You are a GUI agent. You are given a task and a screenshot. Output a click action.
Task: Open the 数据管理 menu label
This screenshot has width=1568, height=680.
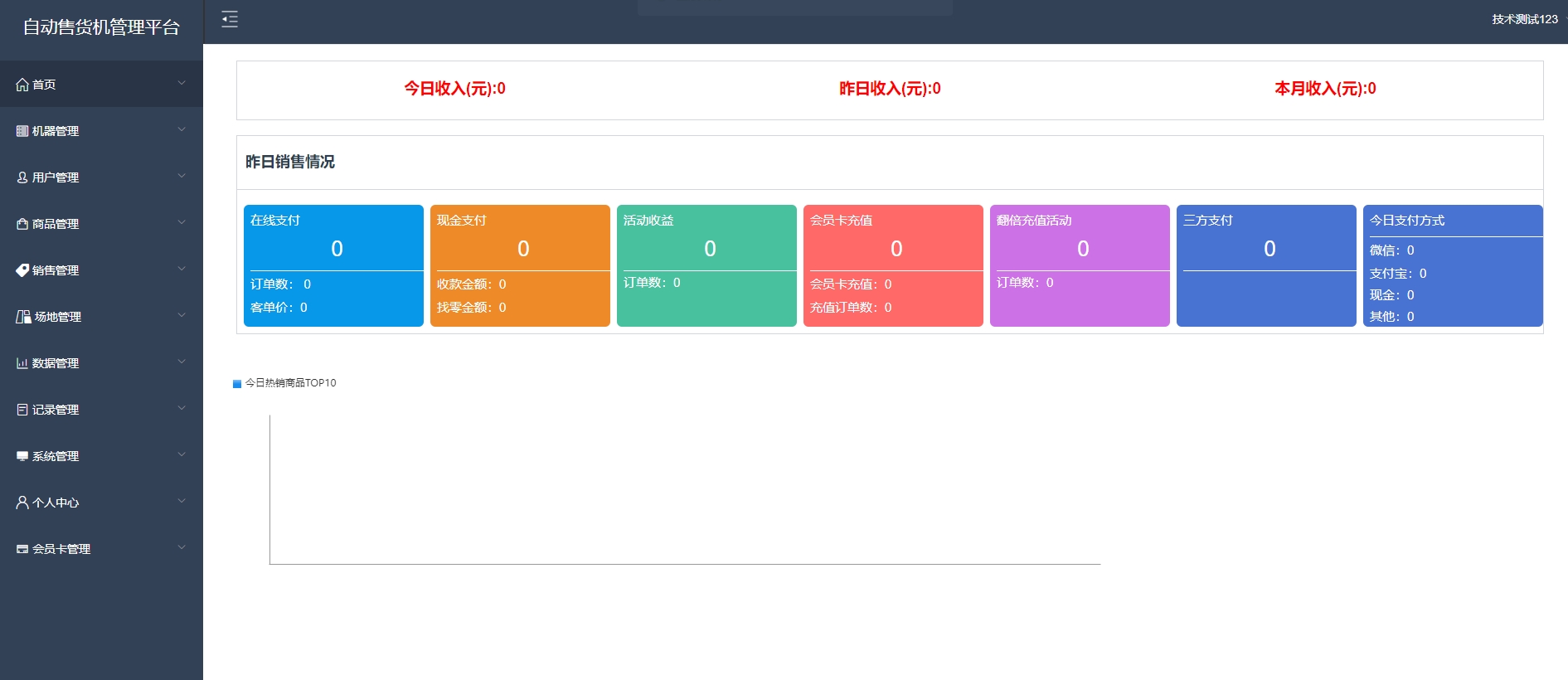(x=56, y=363)
